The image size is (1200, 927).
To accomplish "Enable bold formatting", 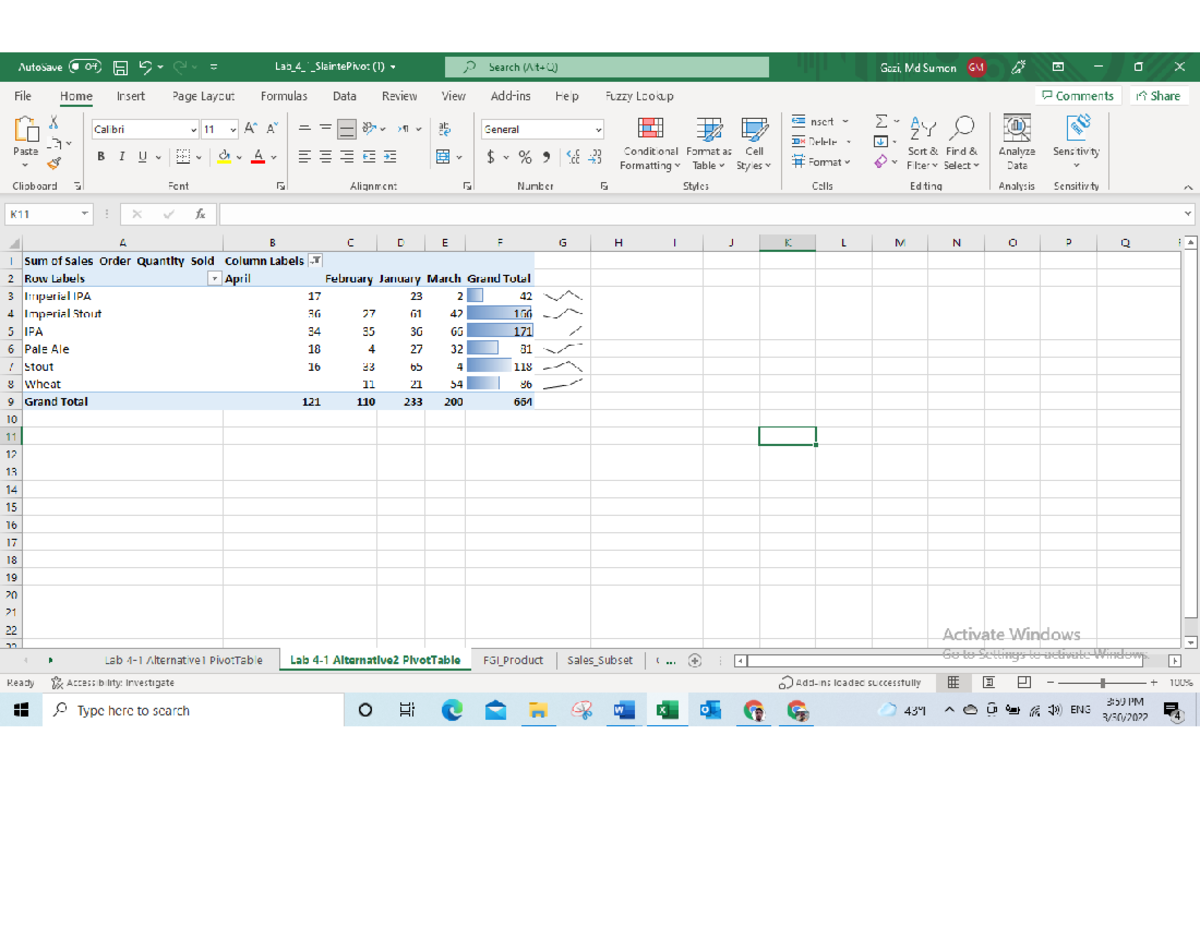I will coord(99,158).
